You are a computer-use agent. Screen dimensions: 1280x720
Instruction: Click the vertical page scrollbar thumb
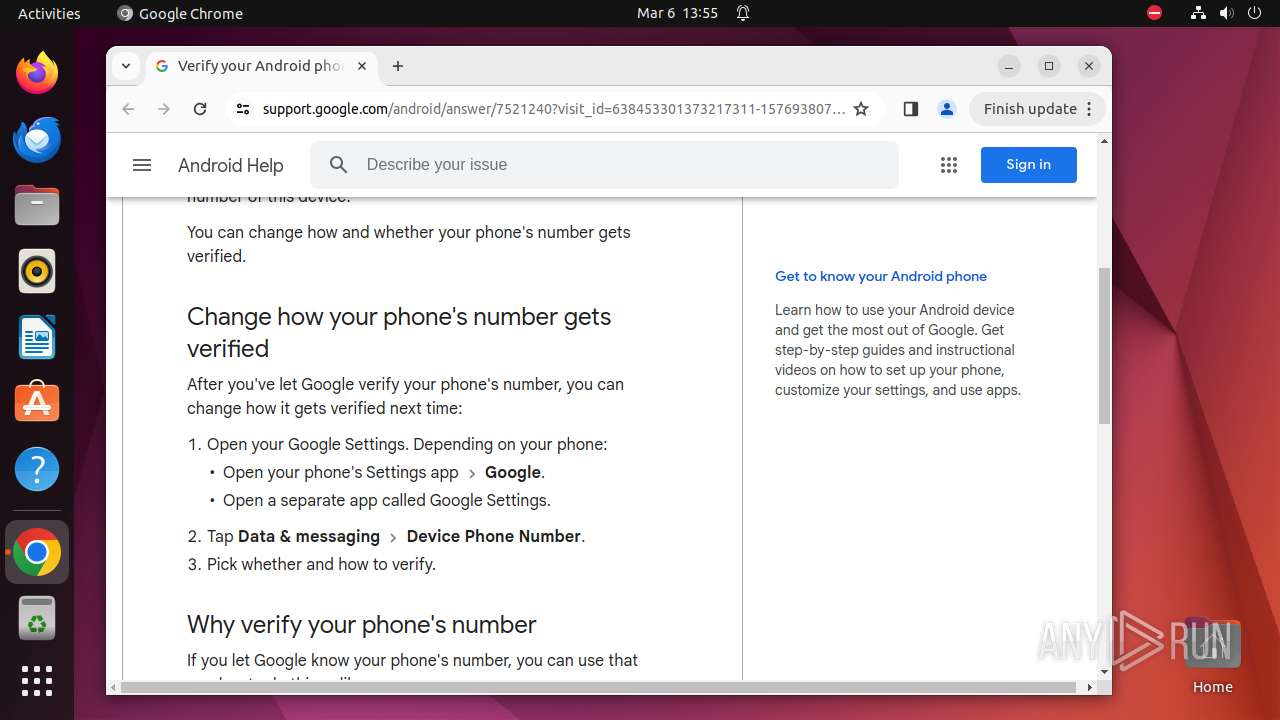(1104, 345)
